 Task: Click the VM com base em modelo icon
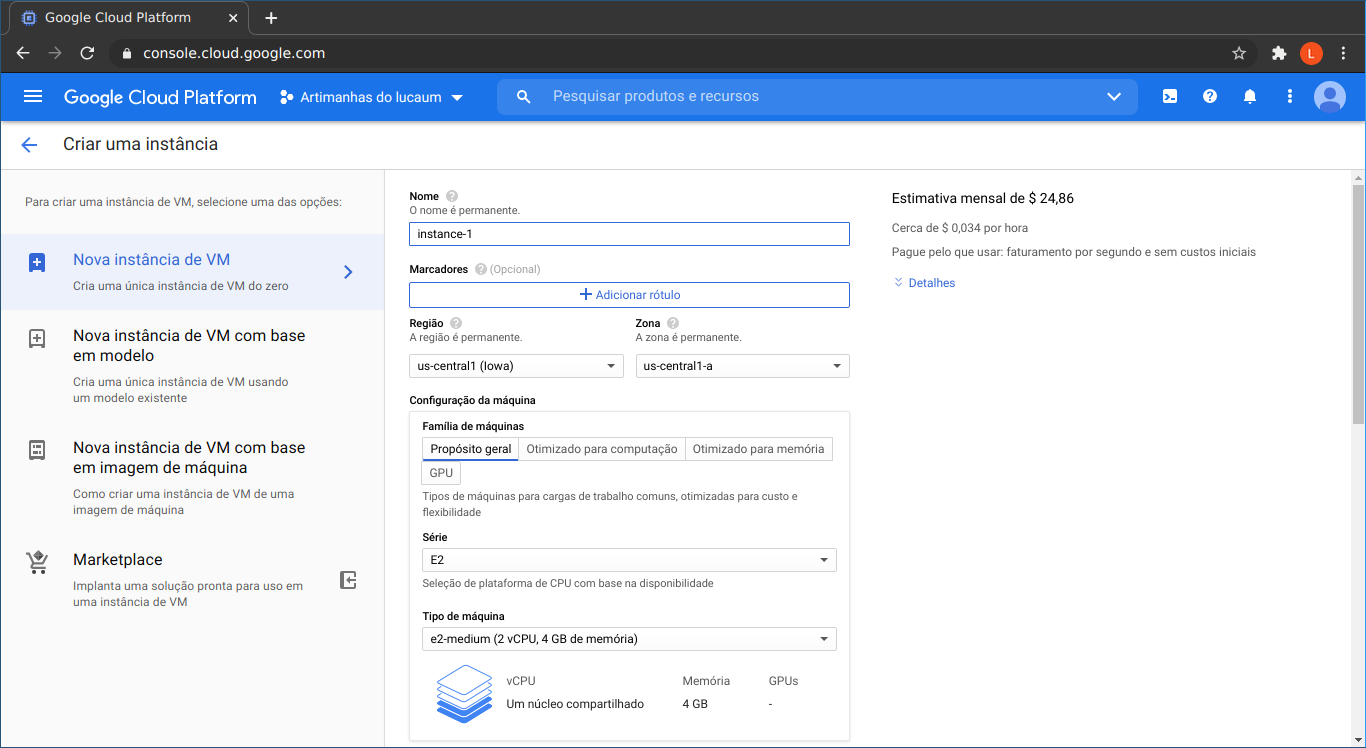point(37,339)
